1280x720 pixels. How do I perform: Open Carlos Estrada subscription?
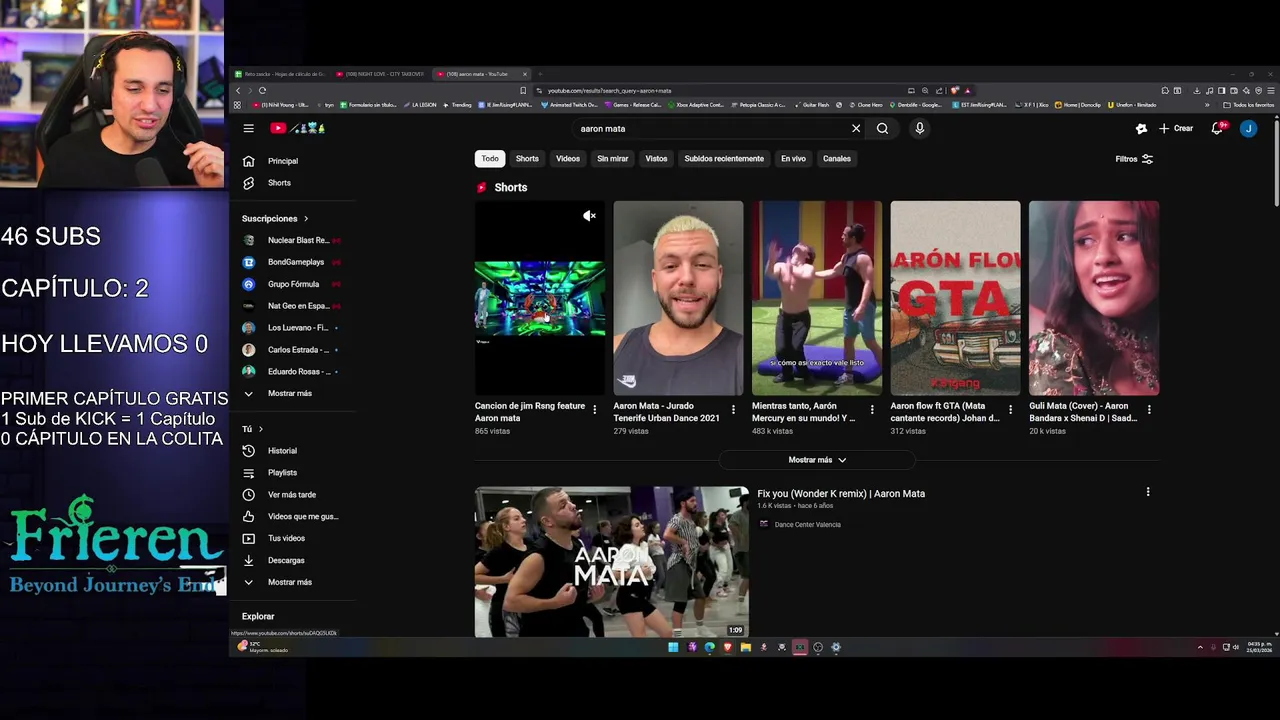[x=297, y=350]
